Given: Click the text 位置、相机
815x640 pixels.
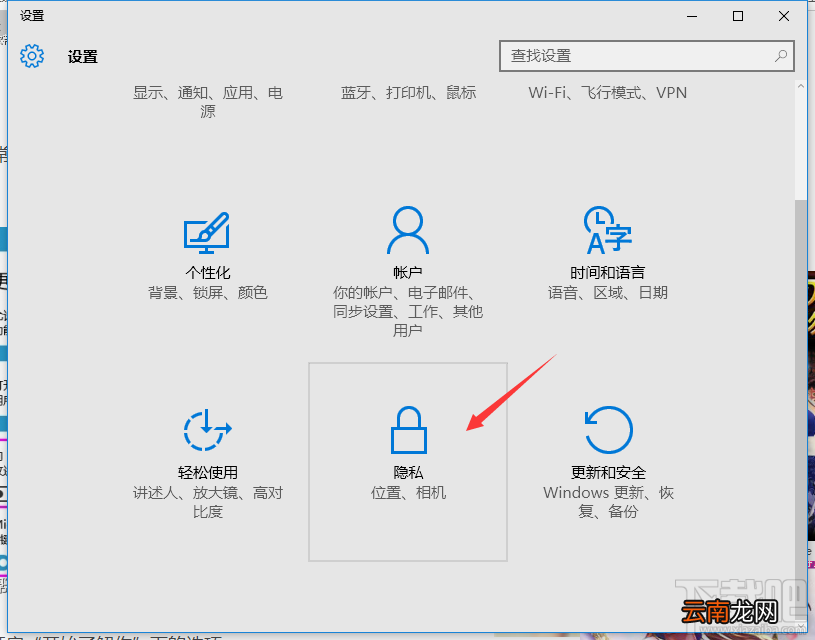Looking at the screenshot, I should (x=408, y=492).
